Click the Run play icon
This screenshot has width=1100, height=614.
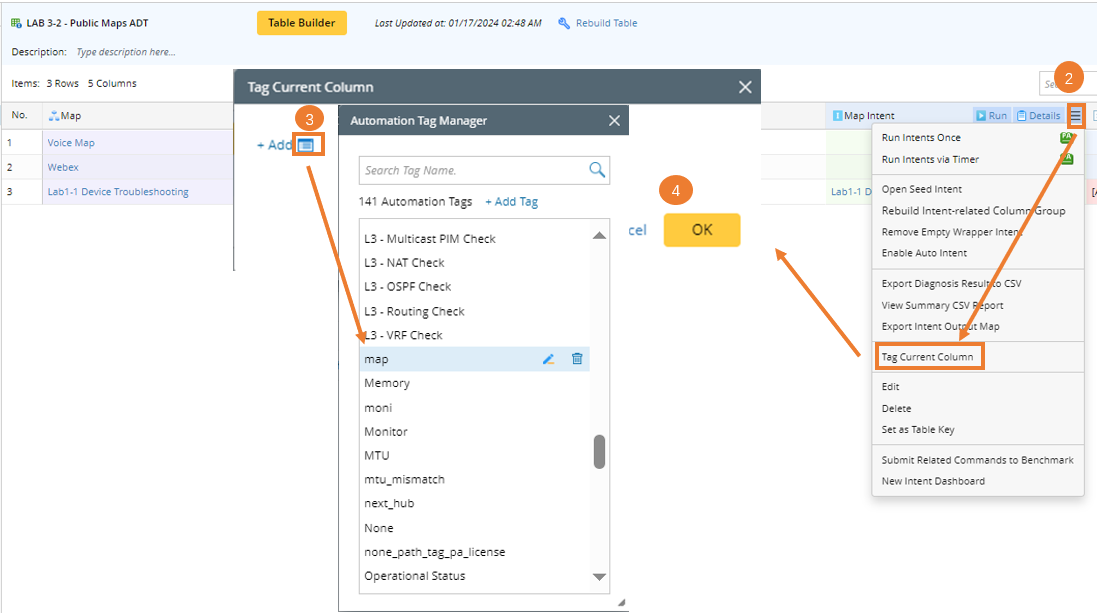(x=982, y=116)
